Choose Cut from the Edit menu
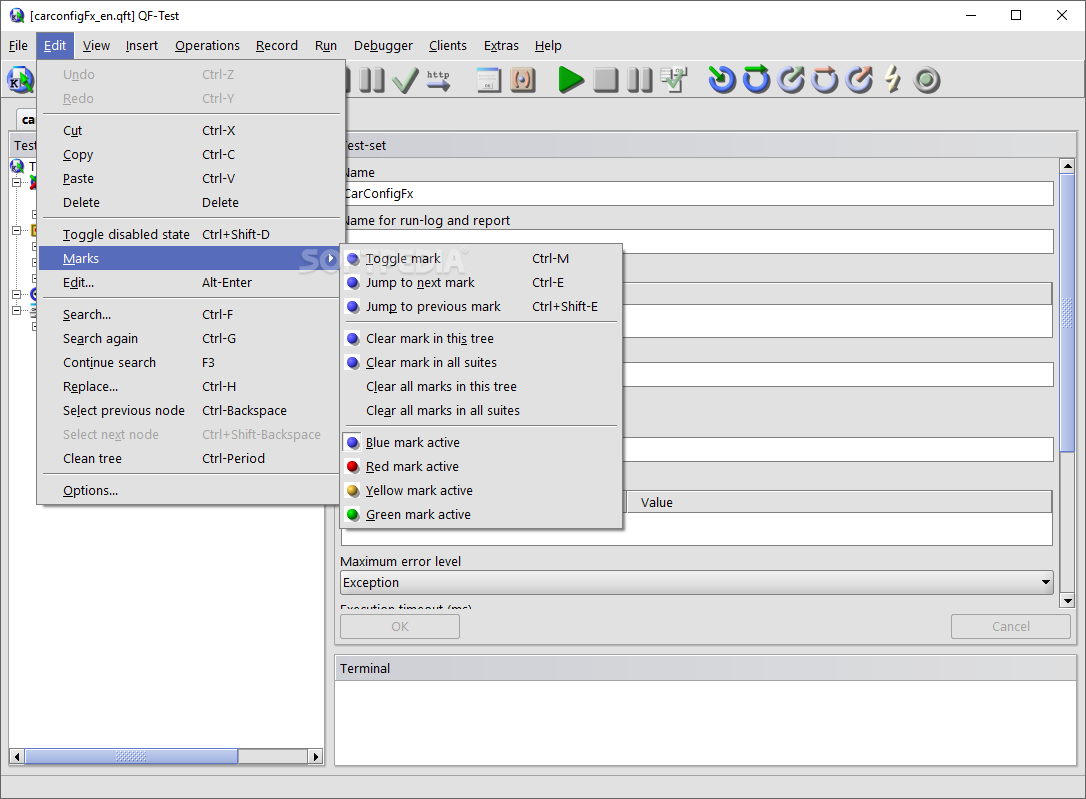1086x799 pixels. point(190,131)
